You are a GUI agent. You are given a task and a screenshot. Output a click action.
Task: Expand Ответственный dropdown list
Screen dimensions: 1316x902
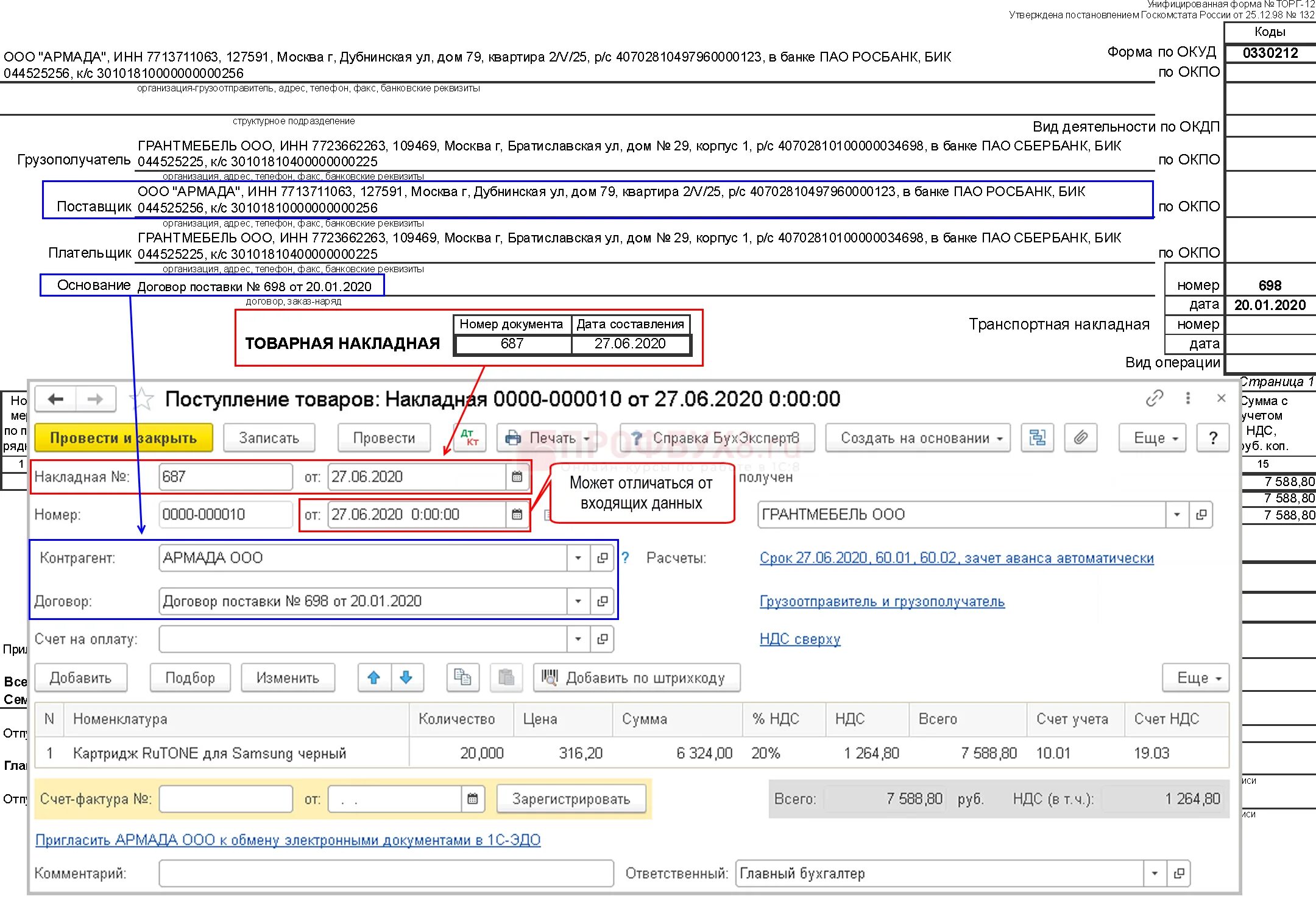pyautogui.click(x=1155, y=873)
